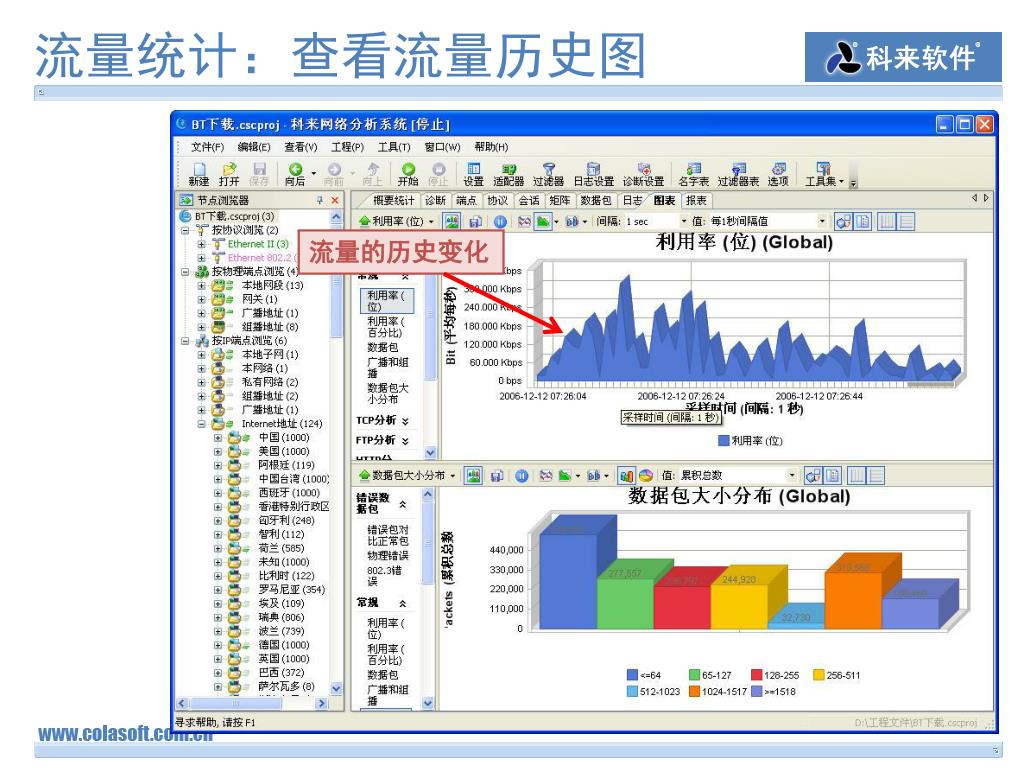Screen dimensions: 1024x768
Task: Click the 128-255 red legend swatch
Action: [x=757, y=675]
